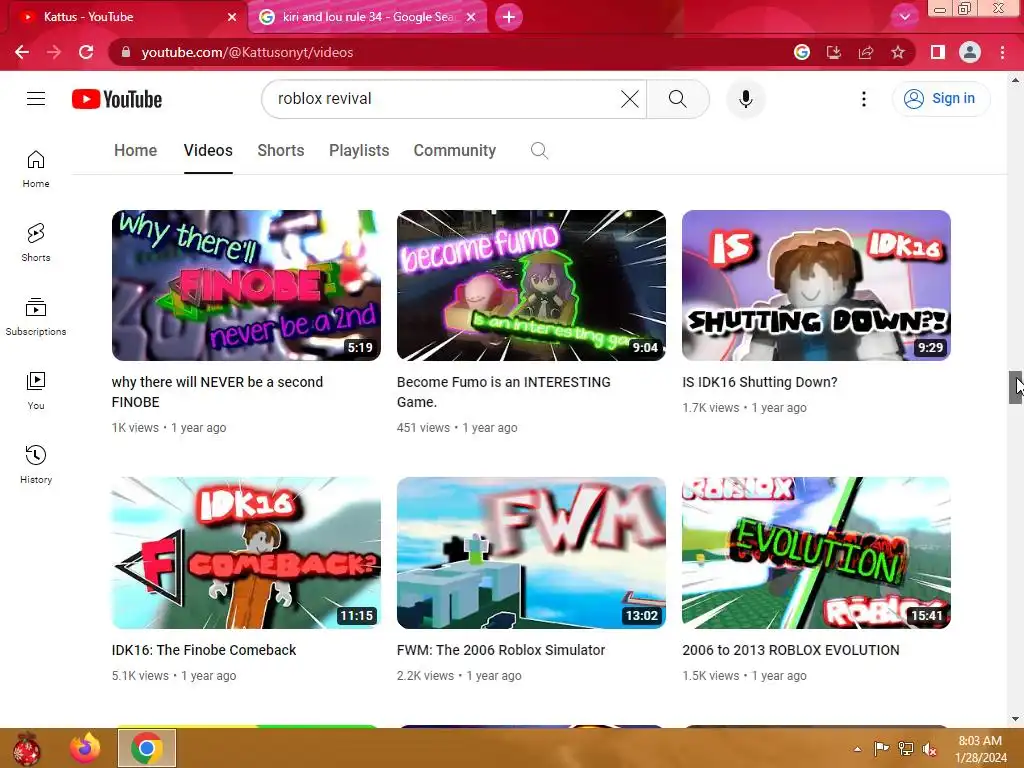Reload the page
The height and width of the screenshot is (768, 1024).
[x=86, y=52]
